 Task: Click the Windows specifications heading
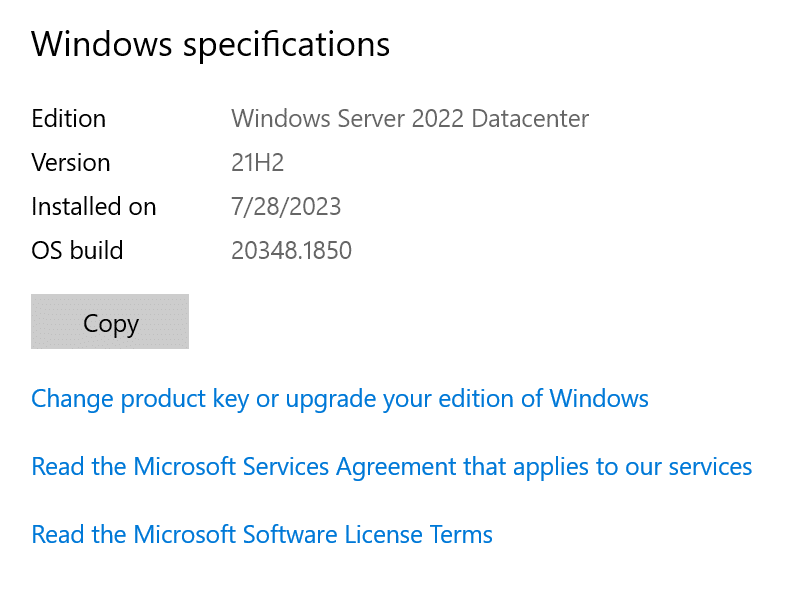point(210,44)
